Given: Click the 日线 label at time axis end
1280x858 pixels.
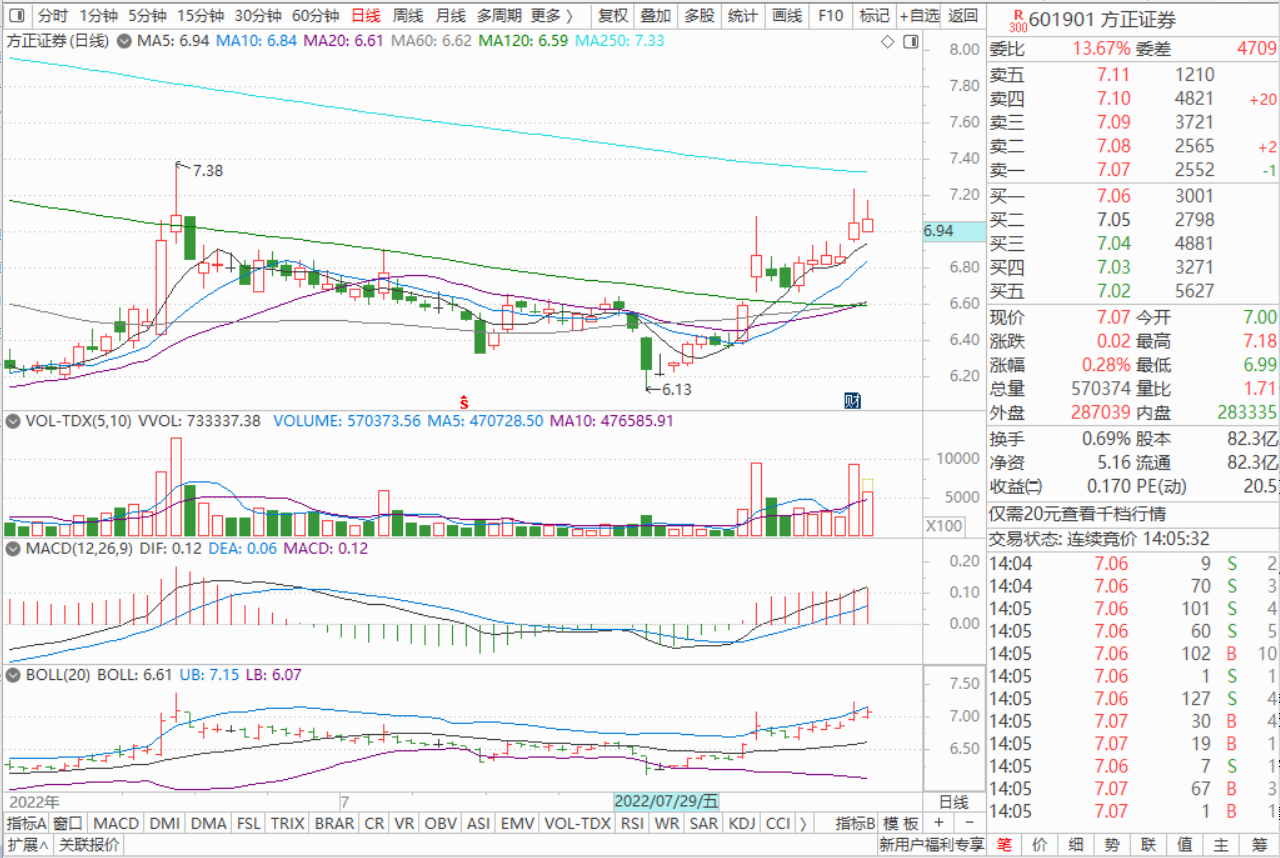Looking at the screenshot, I should tap(954, 802).
